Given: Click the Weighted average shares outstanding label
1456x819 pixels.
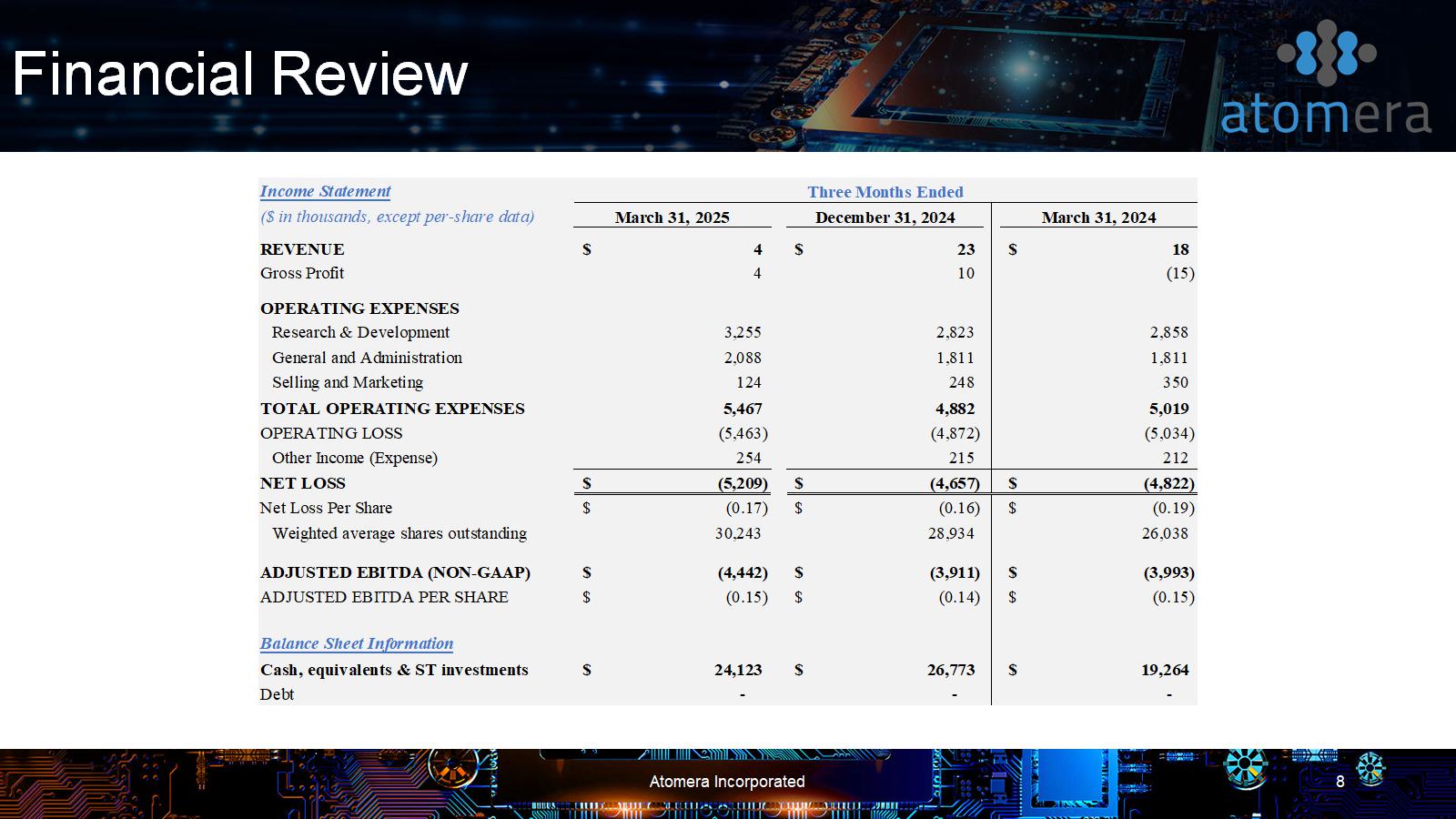Looking at the screenshot, I should (399, 533).
